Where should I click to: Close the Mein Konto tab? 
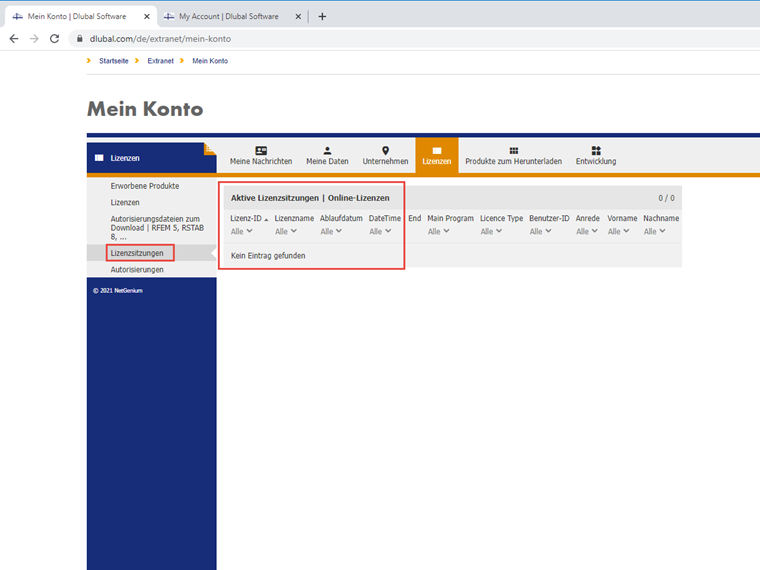[x=147, y=16]
